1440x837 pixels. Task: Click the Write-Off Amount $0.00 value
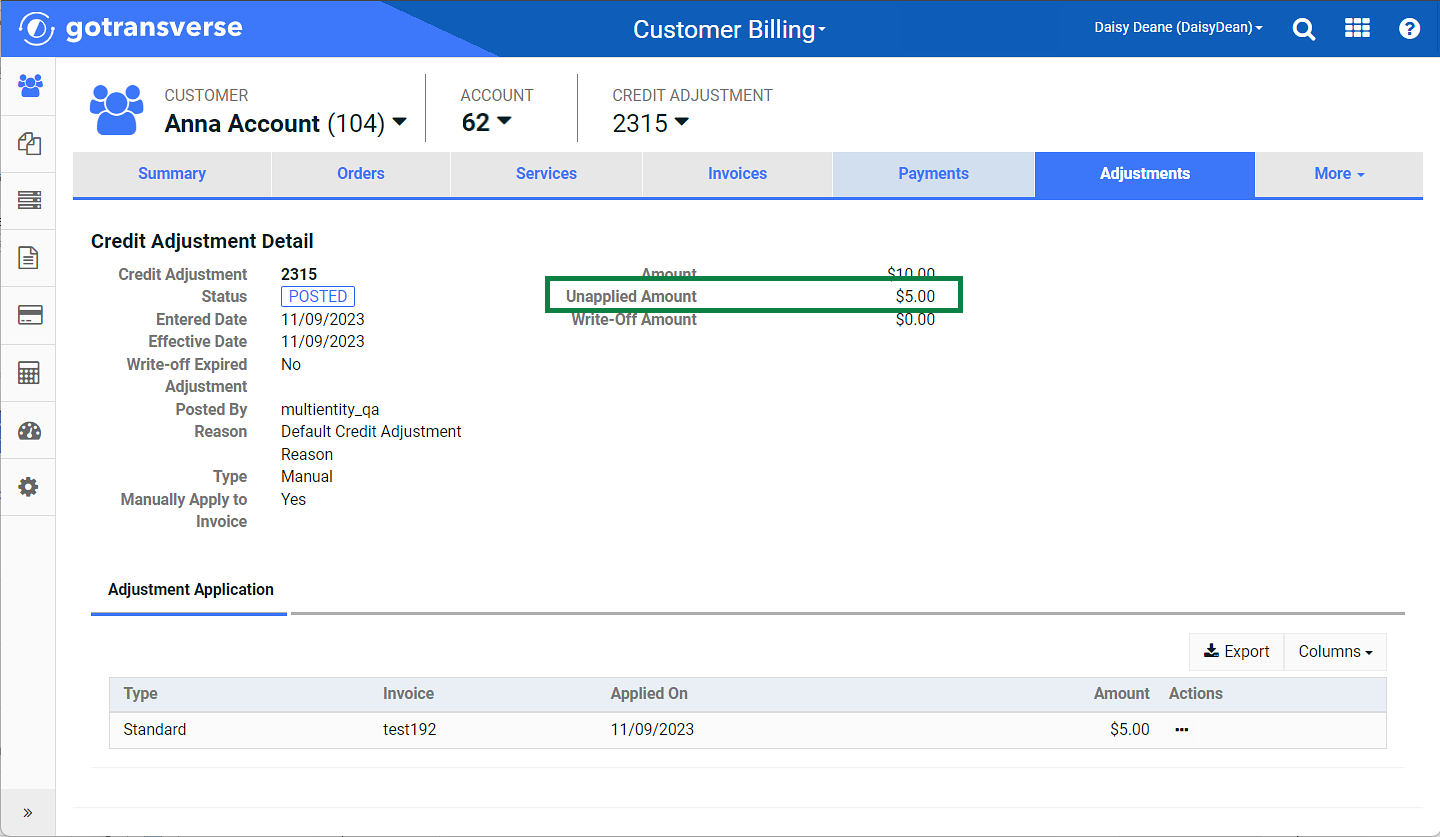coord(915,320)
